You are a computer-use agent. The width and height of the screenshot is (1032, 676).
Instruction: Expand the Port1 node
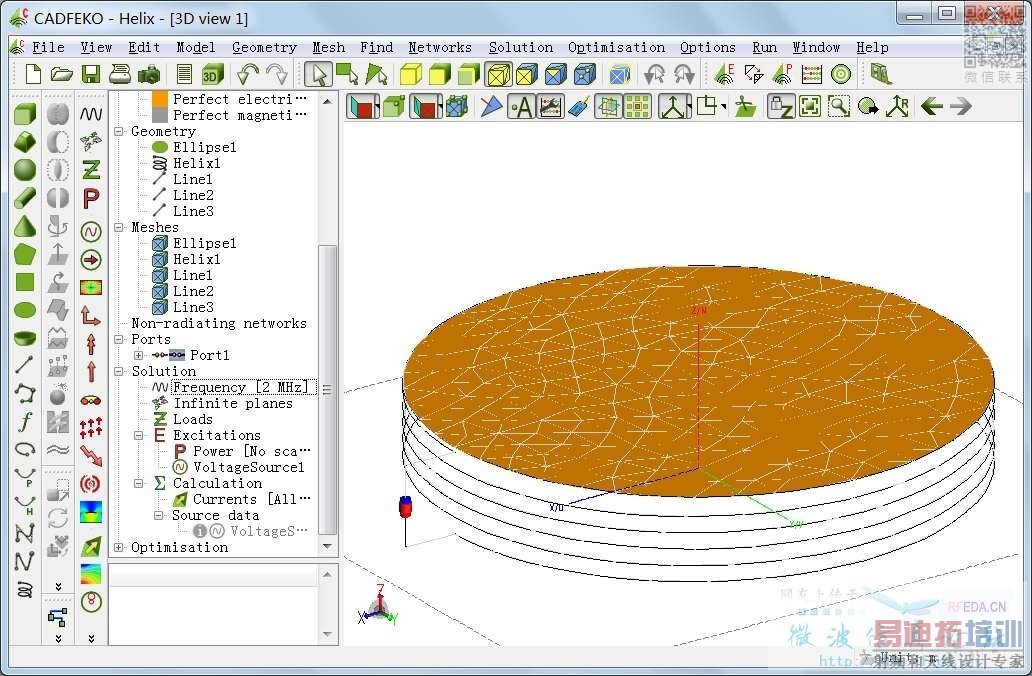coord(139,355)
